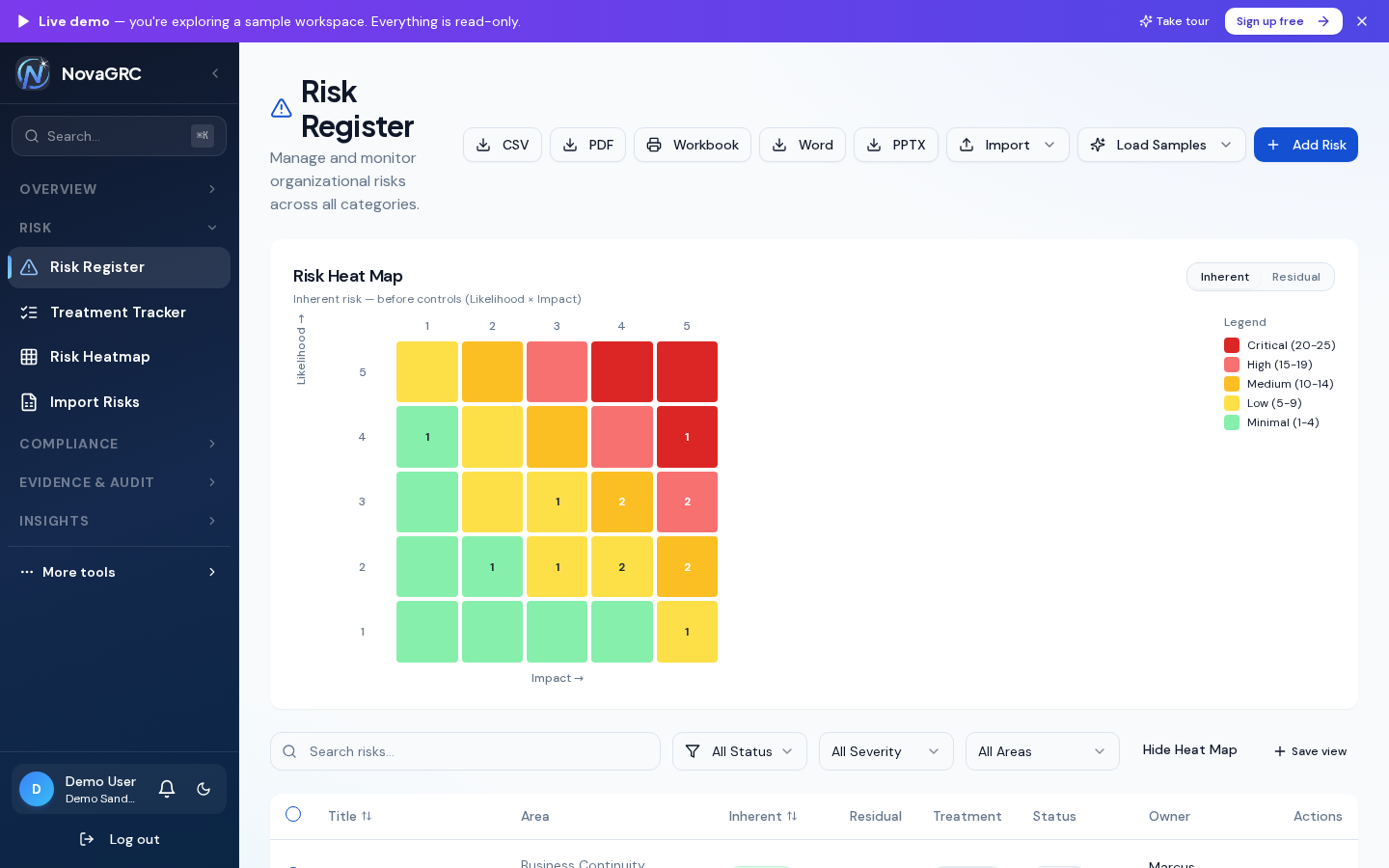
Task: Click Save view
Action: coord(1310,751)
